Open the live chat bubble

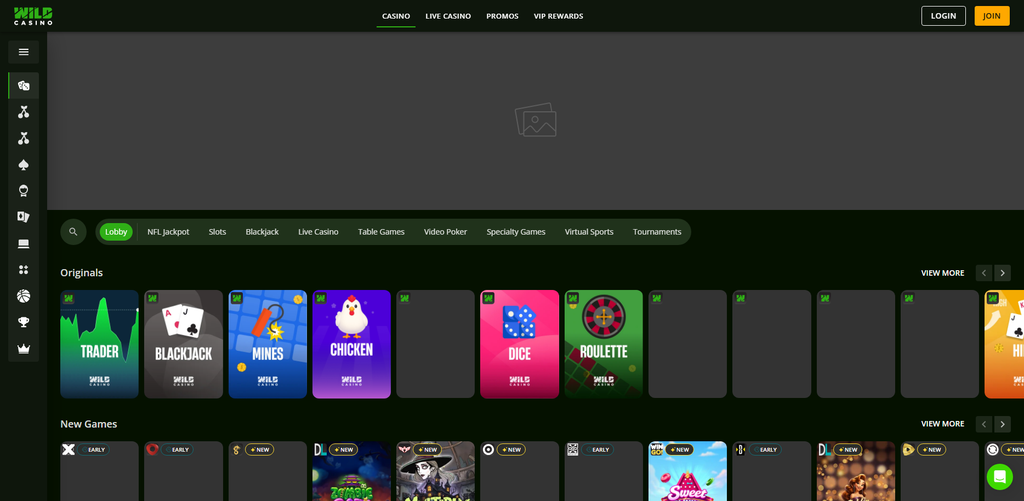coord(999,477)
